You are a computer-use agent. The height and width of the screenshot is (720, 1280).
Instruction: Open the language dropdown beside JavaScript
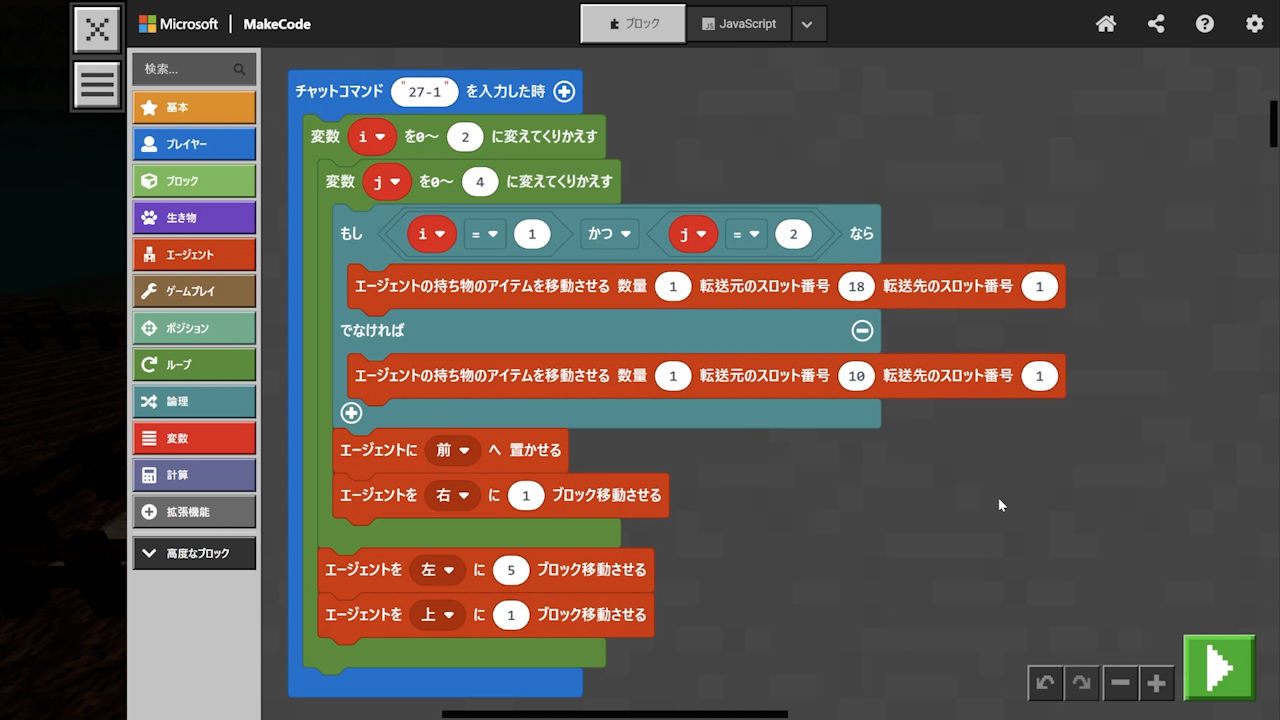(808, 24)
